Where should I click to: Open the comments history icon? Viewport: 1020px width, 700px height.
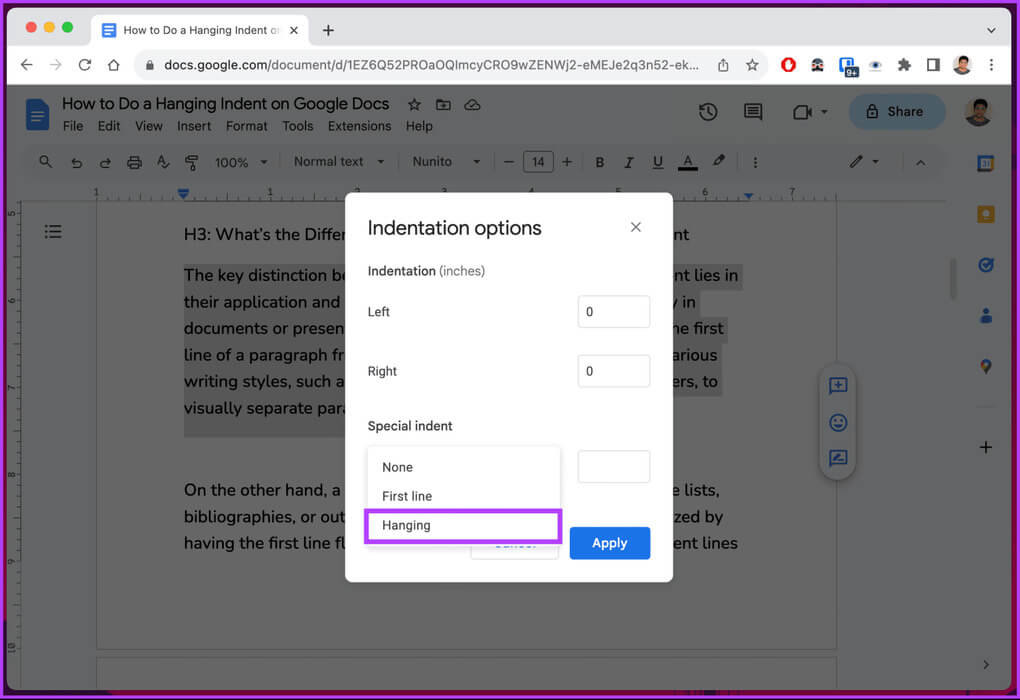[755, 112]
